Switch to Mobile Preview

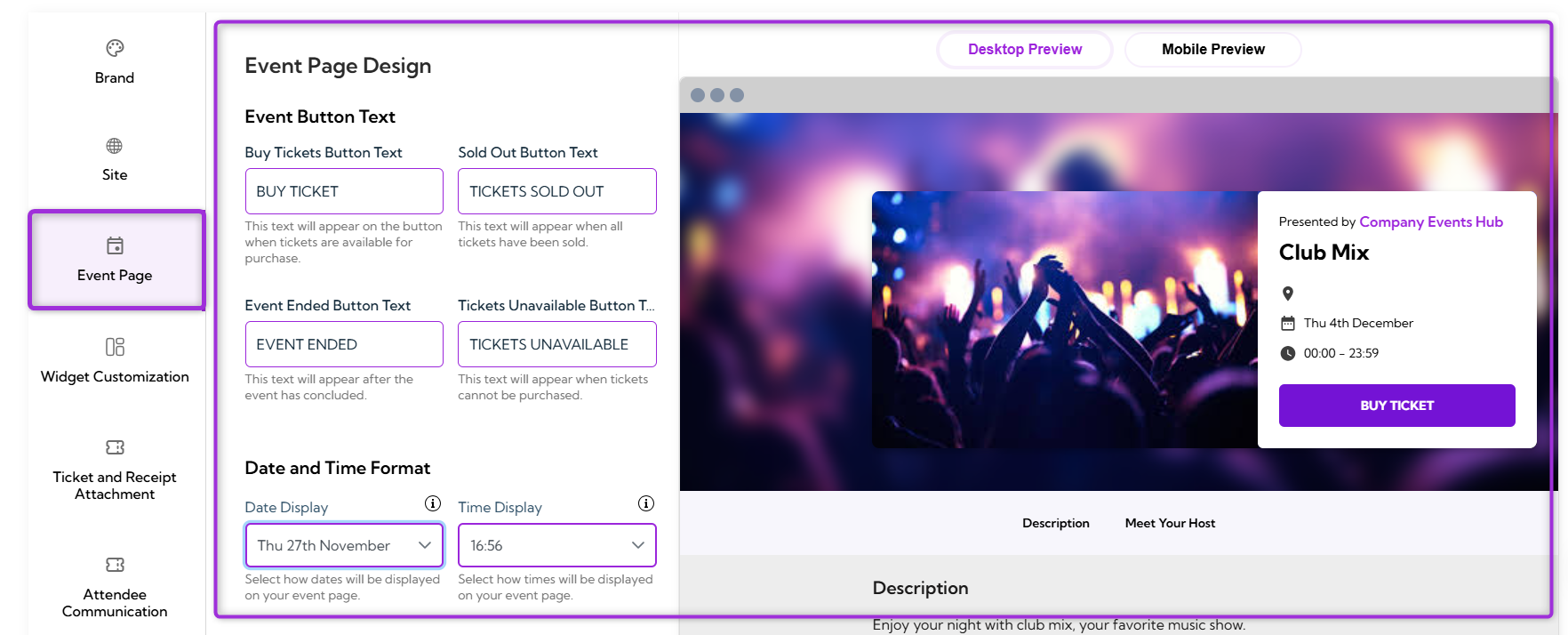pyautogui.click(x=1213, y=50)
